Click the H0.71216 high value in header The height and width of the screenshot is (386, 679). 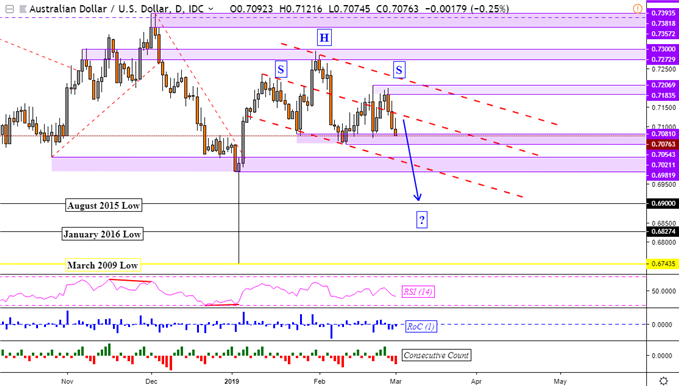(301, 9)
